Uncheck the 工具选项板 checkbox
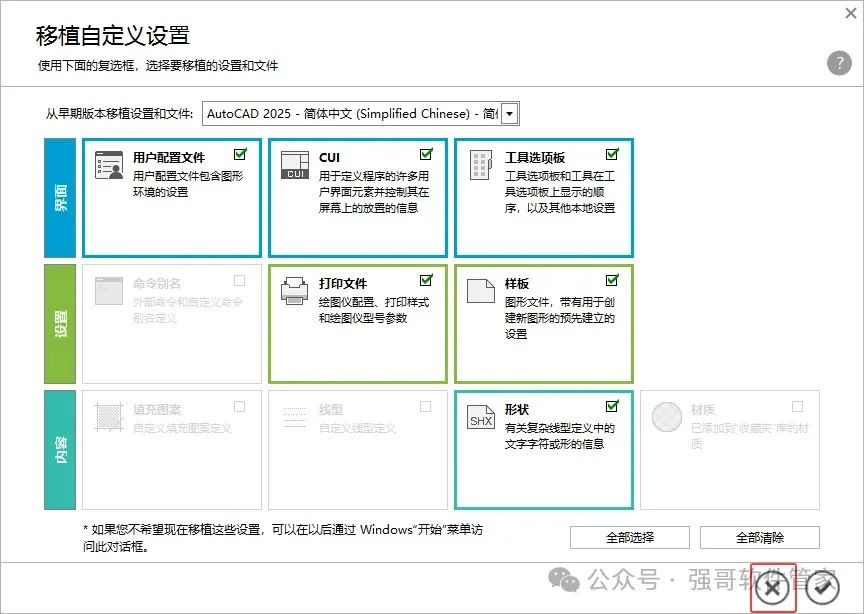This screenshot has height=614, width=864. coord(612,154)
